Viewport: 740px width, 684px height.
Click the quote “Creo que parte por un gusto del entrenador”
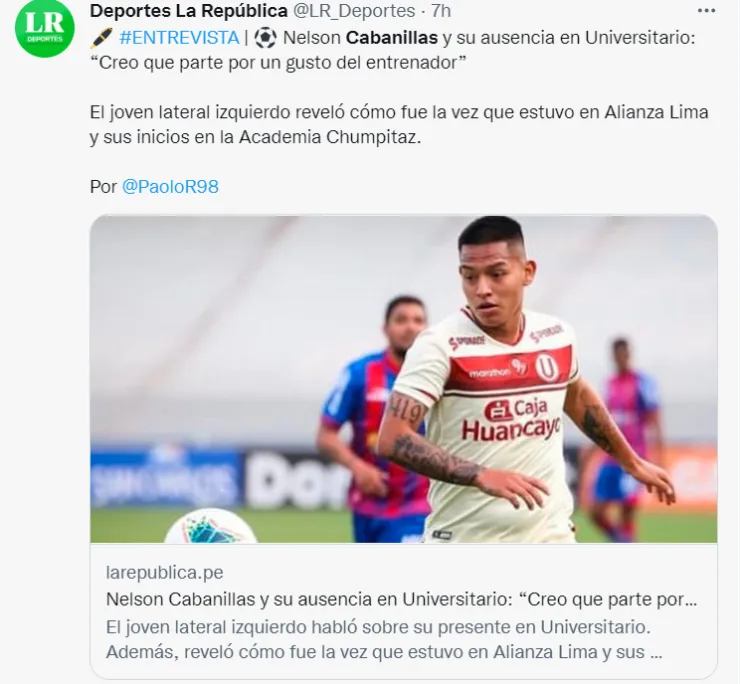(x=278, y=62)
